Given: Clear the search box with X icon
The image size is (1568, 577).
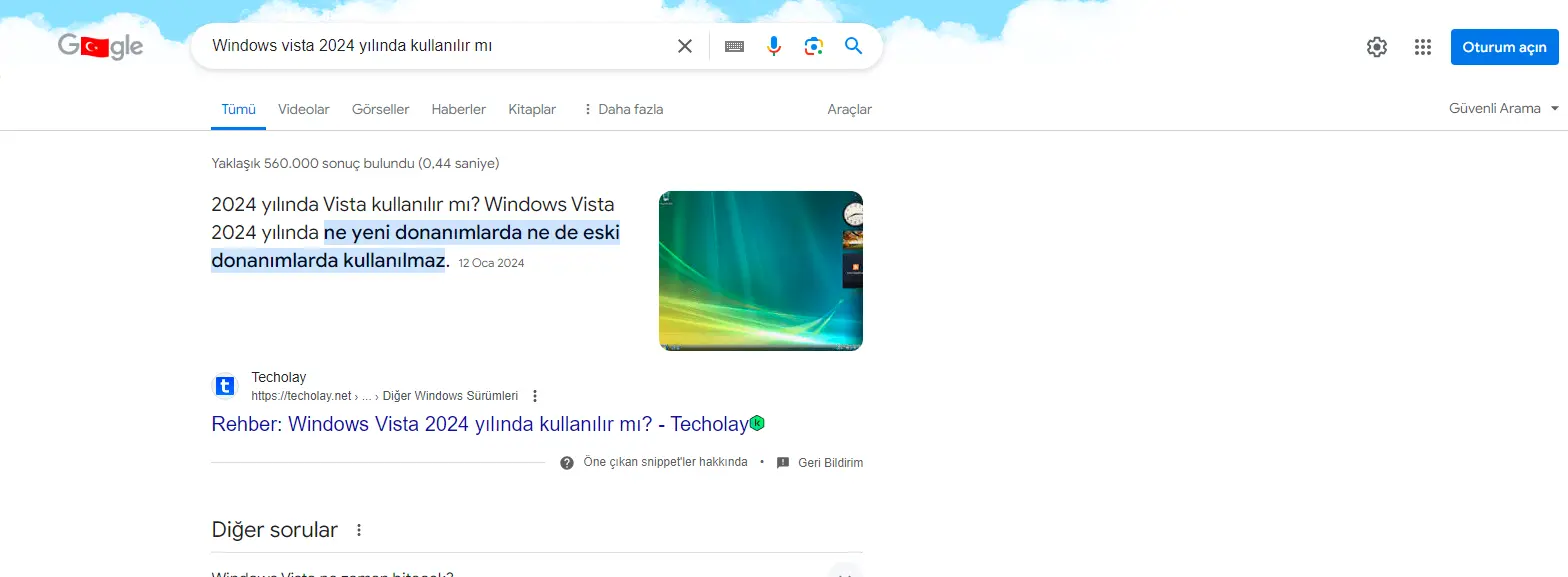Looking at the screenshot, I should (685, 46).
